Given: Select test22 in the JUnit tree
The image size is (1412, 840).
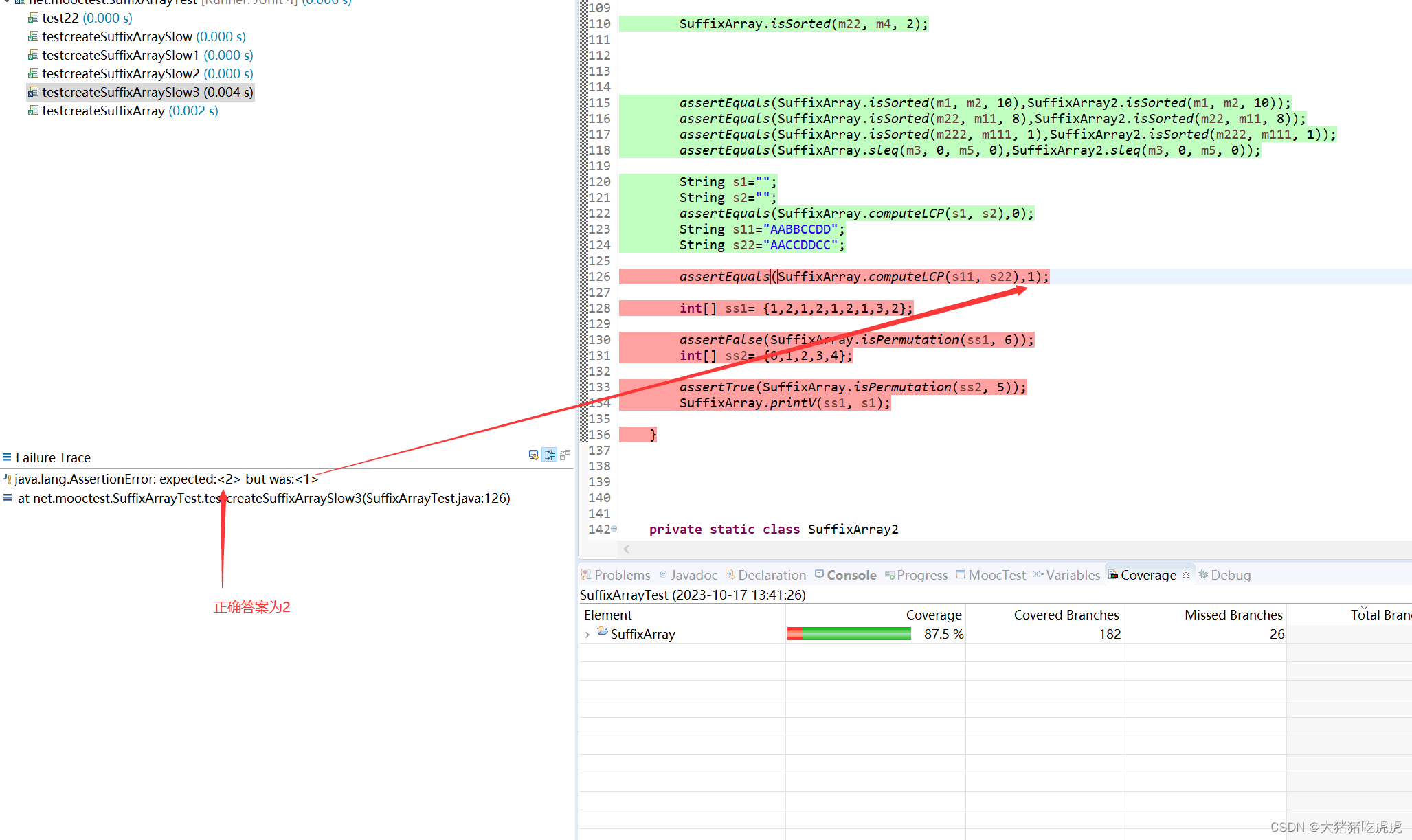Looking at the screenshot, I should click(x=87, y=18).
